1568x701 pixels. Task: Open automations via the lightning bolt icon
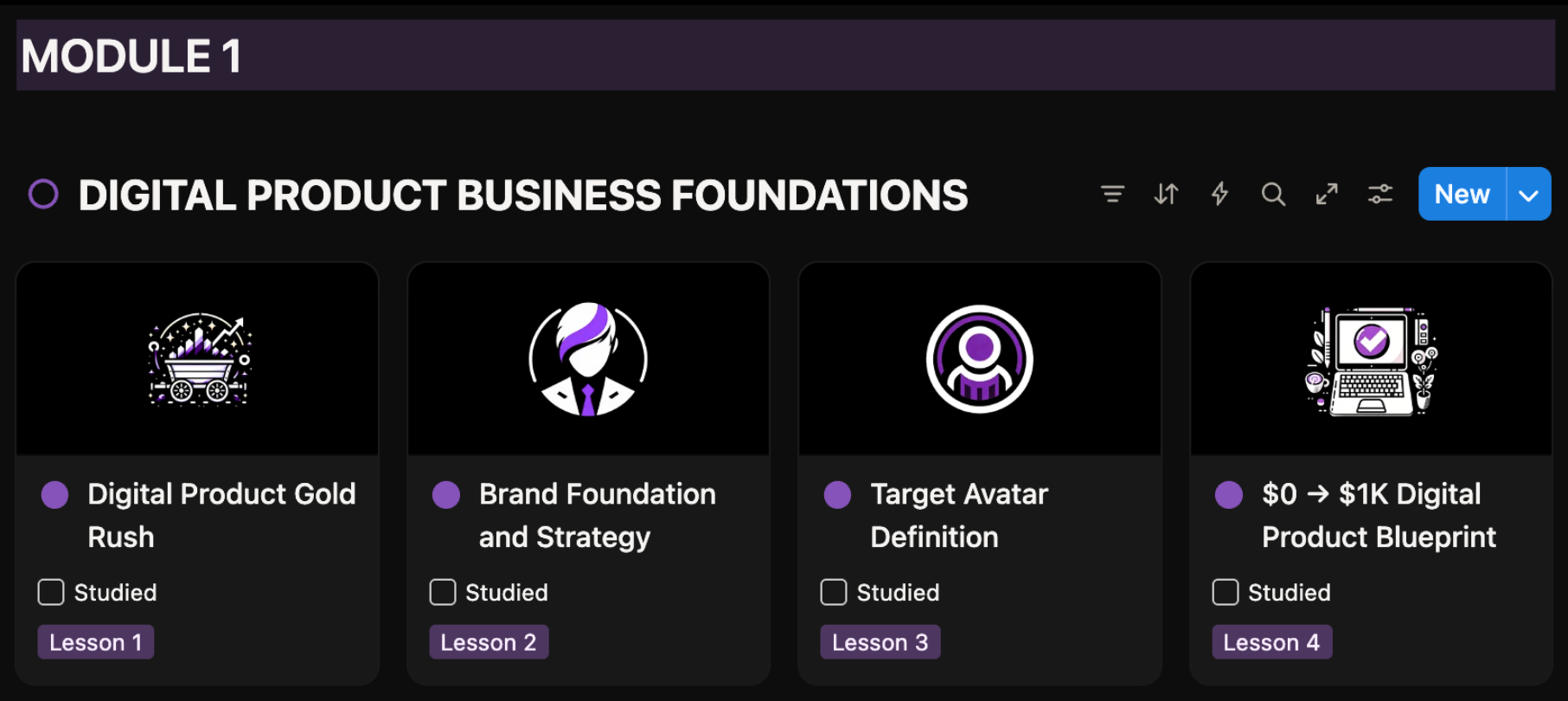click(x=1219, y=194)
